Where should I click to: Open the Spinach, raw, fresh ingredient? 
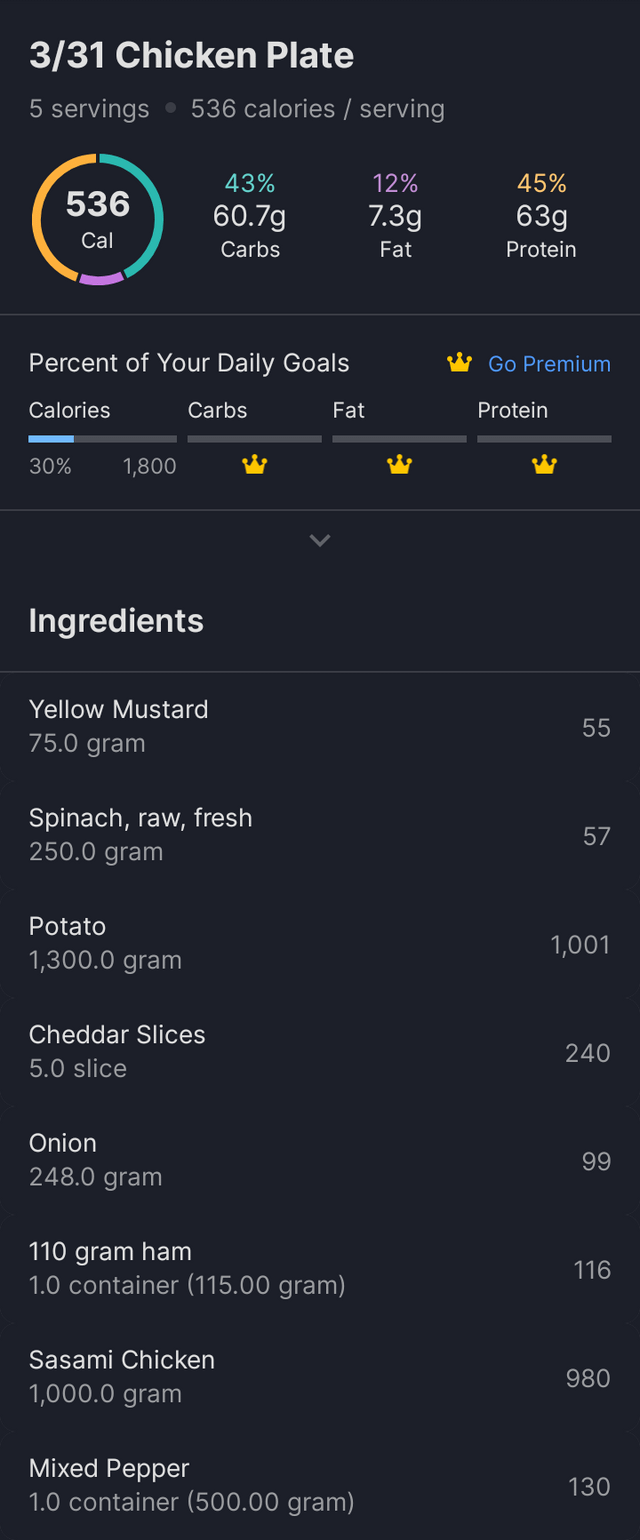pyautogui.click(x=320, y=834)
